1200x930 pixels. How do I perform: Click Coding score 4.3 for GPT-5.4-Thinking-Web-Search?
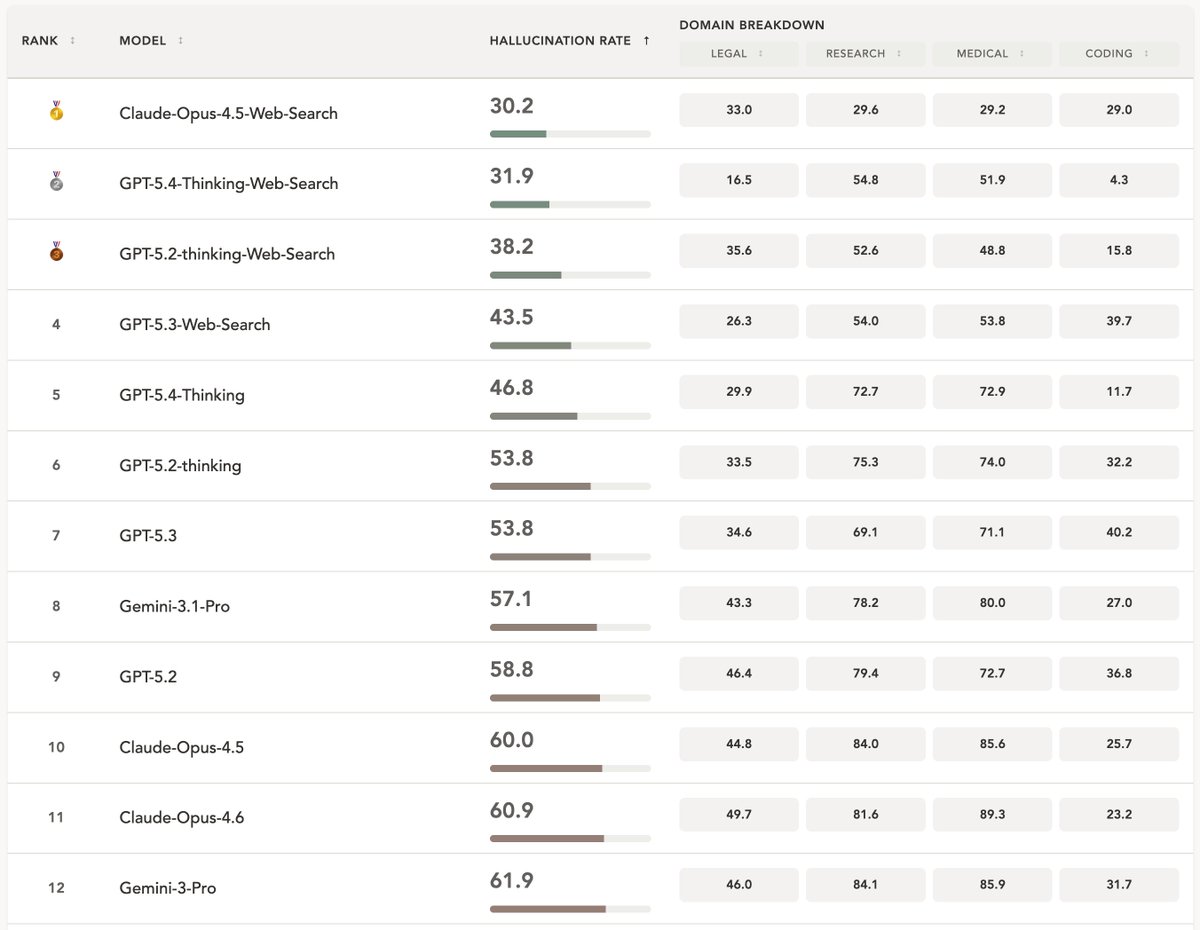pyautogui.click(x=1119, y=180)
